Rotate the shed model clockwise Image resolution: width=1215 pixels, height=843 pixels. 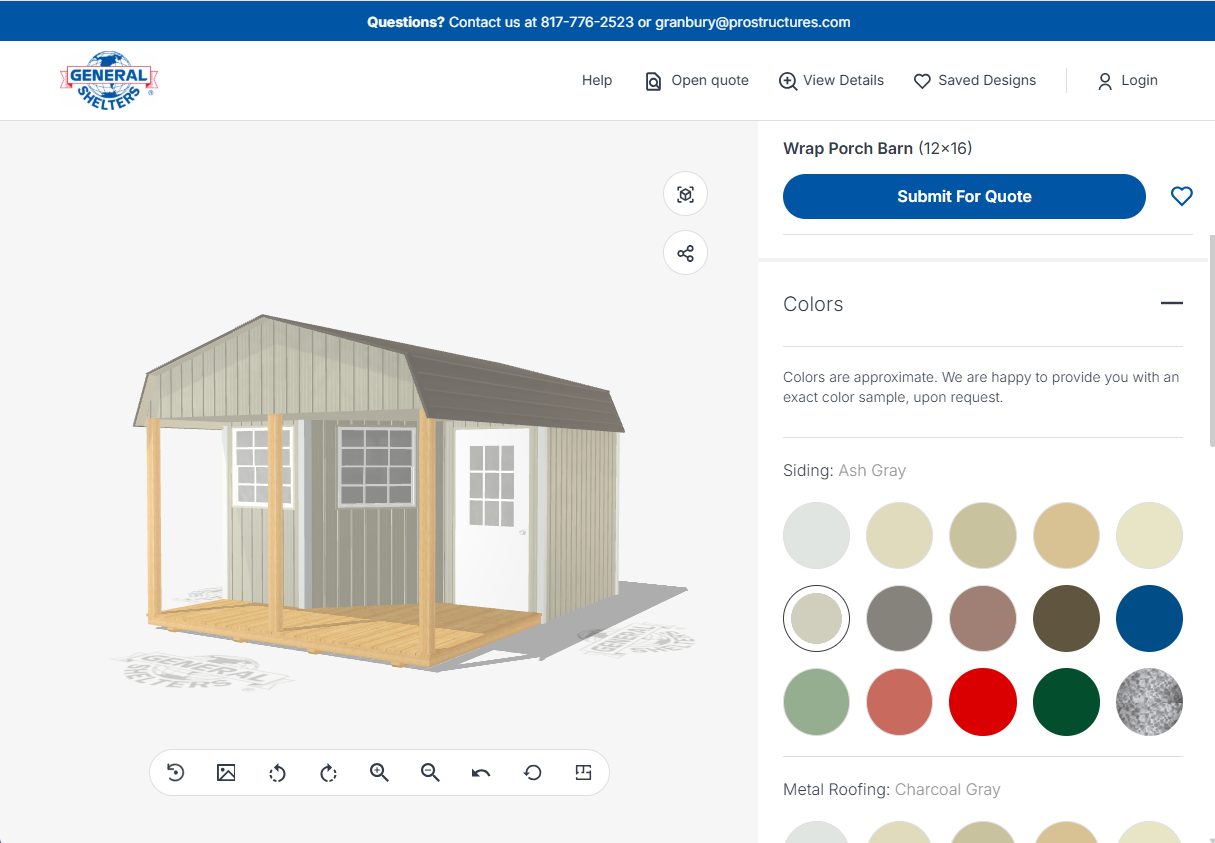point(329,772)
